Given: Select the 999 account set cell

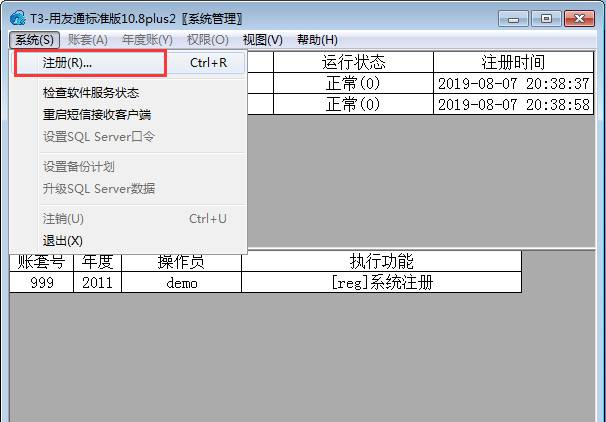Looking at the screenshot, I should coord(41,282).
